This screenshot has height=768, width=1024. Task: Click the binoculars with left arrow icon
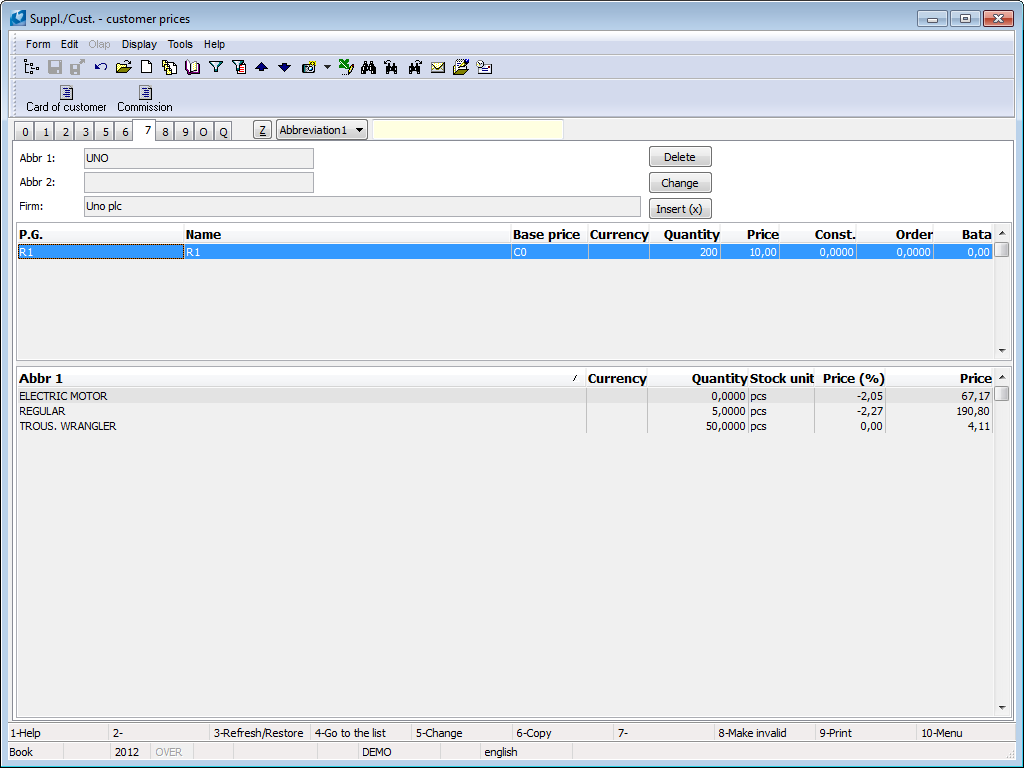[391, 67]
